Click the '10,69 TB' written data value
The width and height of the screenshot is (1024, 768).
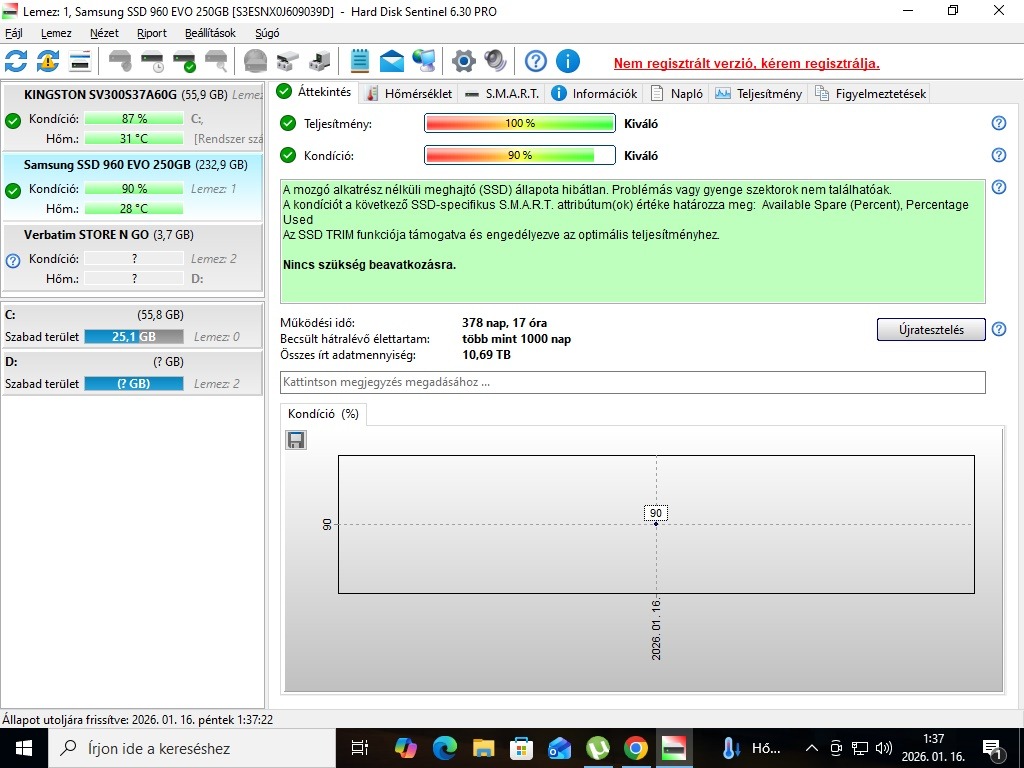(x=486, y=355)
